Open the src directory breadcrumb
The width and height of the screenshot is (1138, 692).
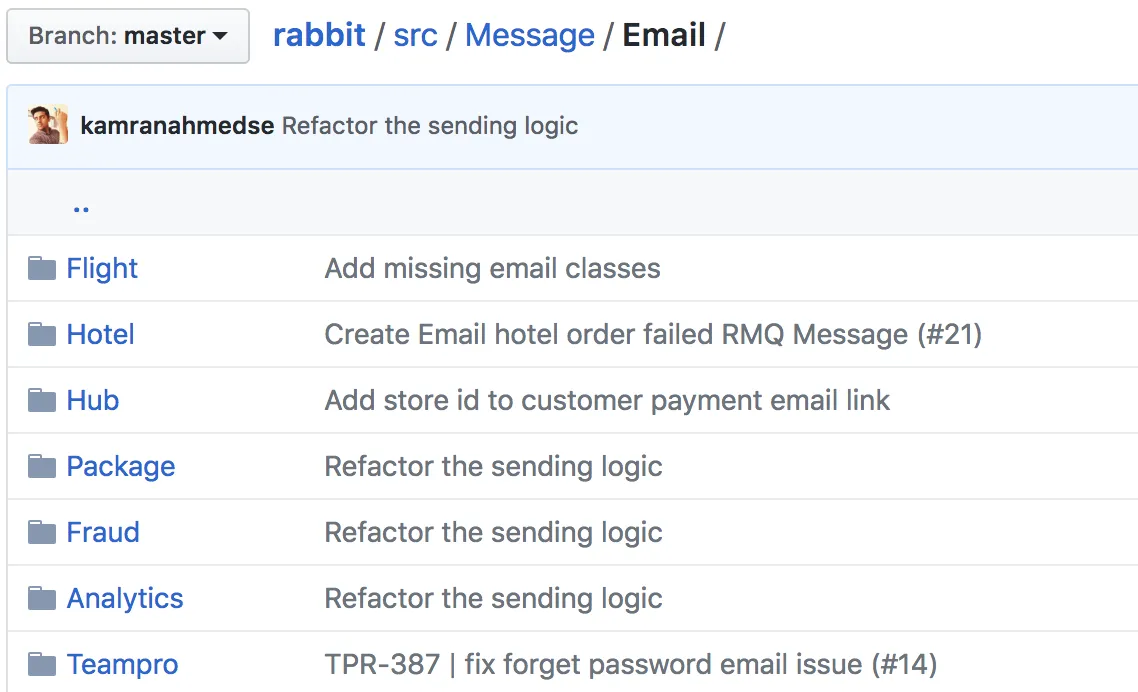coord(415,35)
